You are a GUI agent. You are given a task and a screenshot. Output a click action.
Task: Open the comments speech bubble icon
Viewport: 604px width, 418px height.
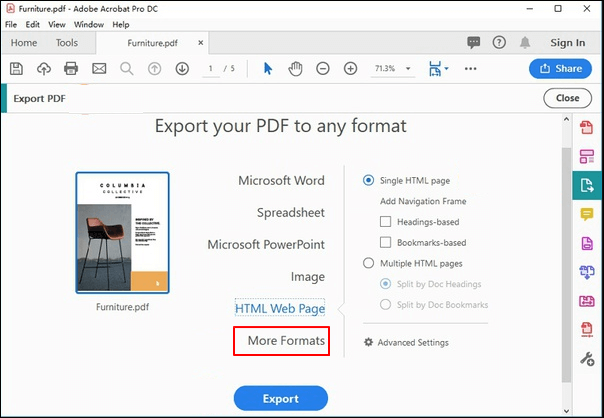point(474,42)
